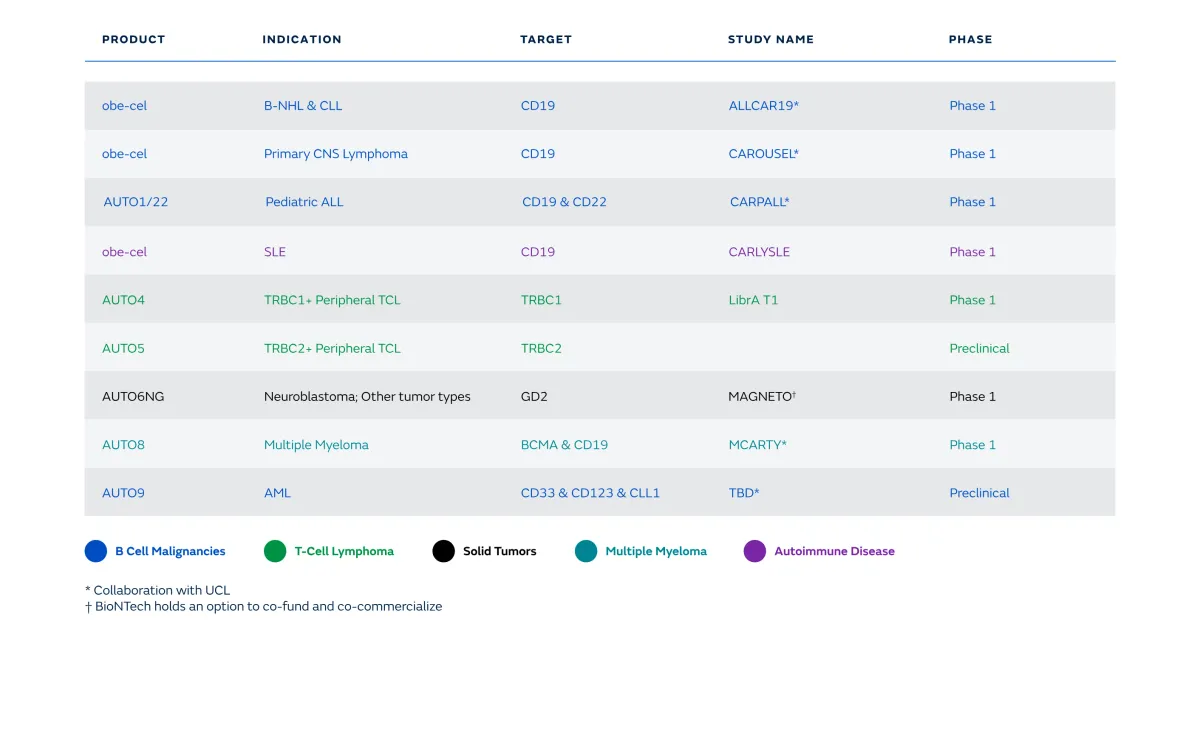The image size is (1200, 755).
Task: Open the CAROUSEL study link
Action: (763, 154)
